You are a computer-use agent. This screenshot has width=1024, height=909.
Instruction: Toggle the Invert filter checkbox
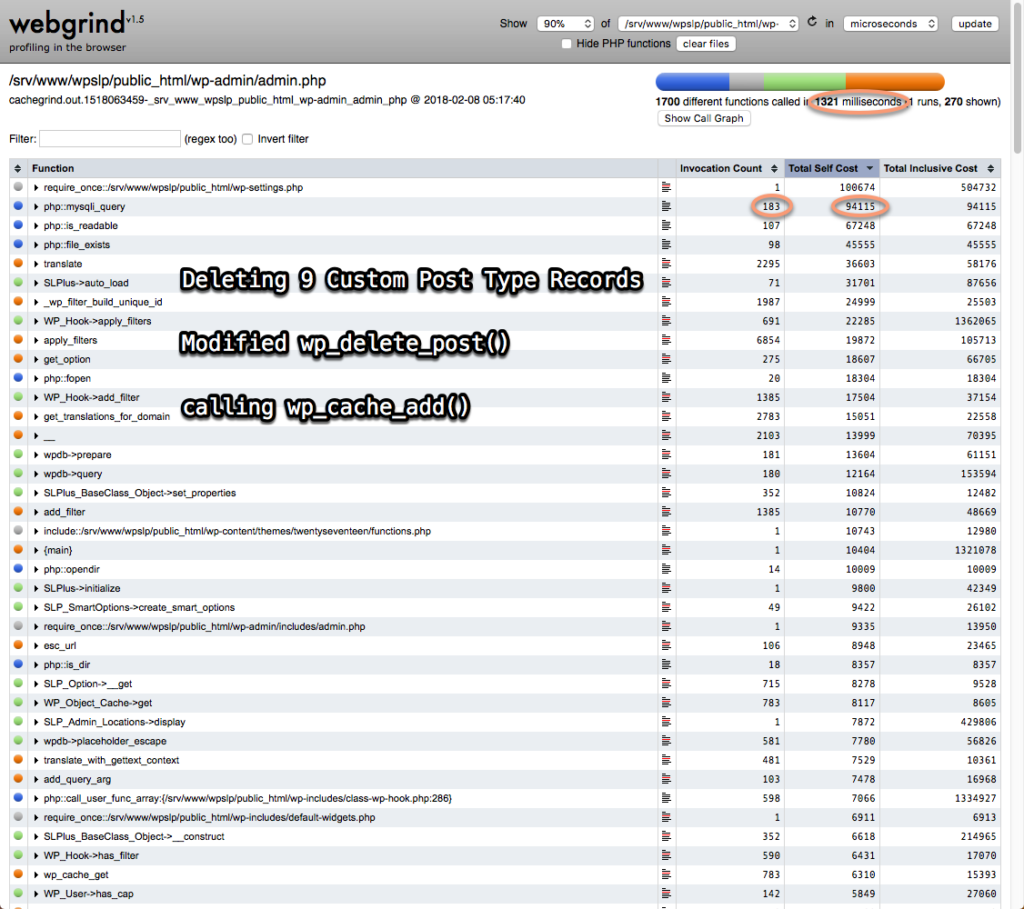point(247,139)
